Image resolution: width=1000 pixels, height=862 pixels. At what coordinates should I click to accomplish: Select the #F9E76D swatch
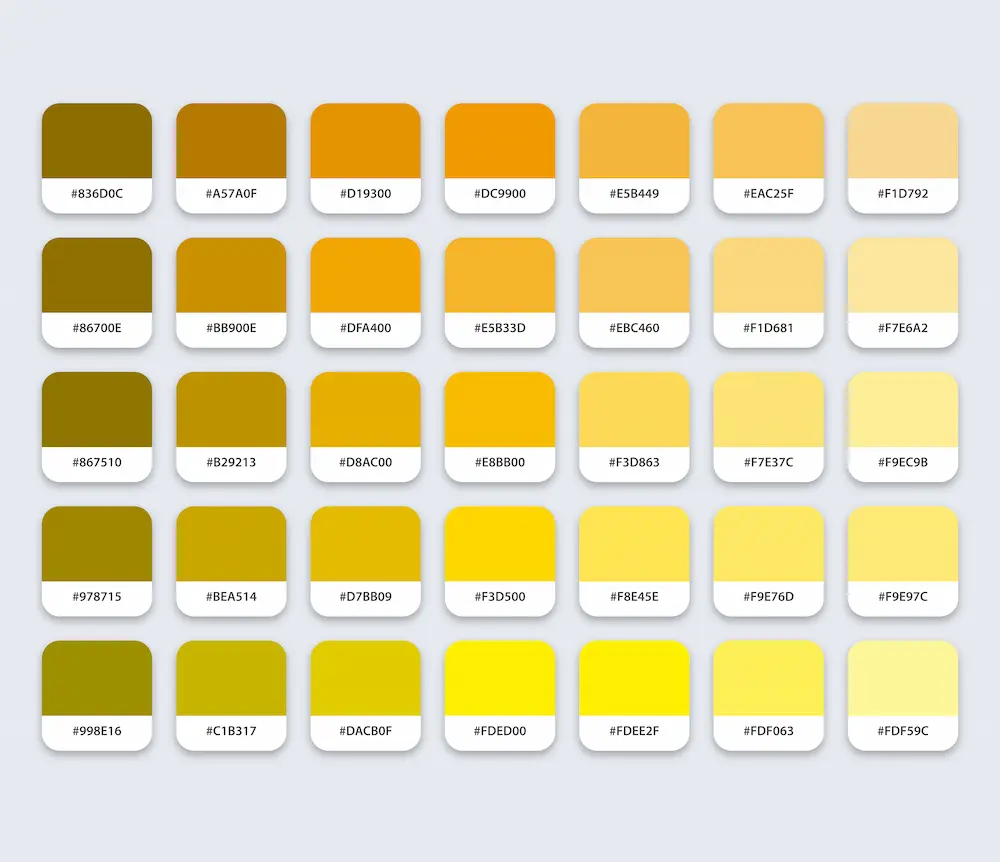pyautogui.click(x=768, y=544)
